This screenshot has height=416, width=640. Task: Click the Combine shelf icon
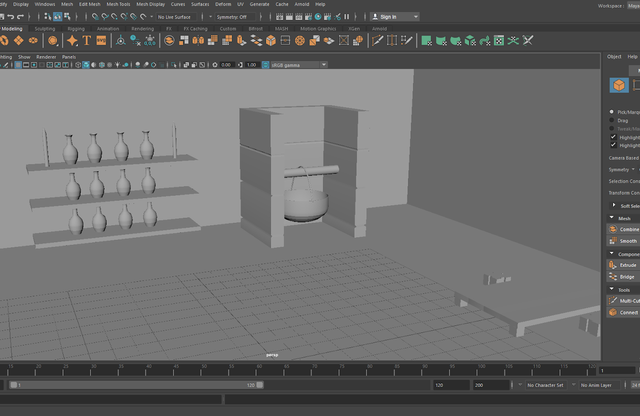(169, 40)
